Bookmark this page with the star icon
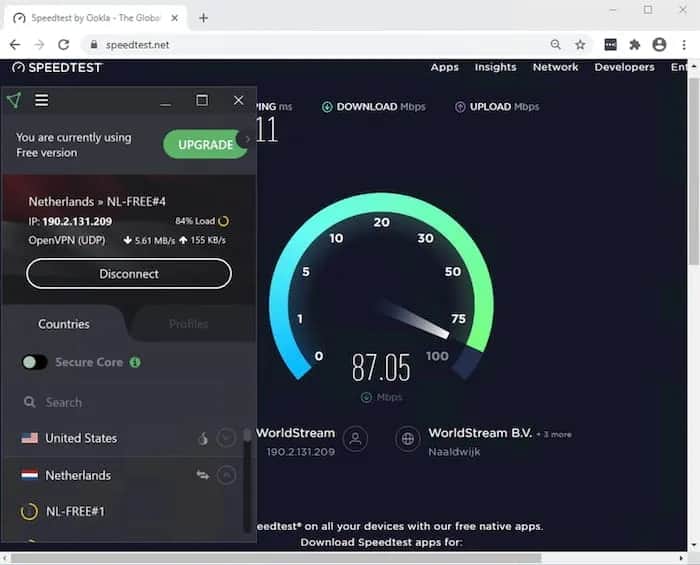Image resolution: width=700 pixels, height=565 pixels. (x=580, y=45)
